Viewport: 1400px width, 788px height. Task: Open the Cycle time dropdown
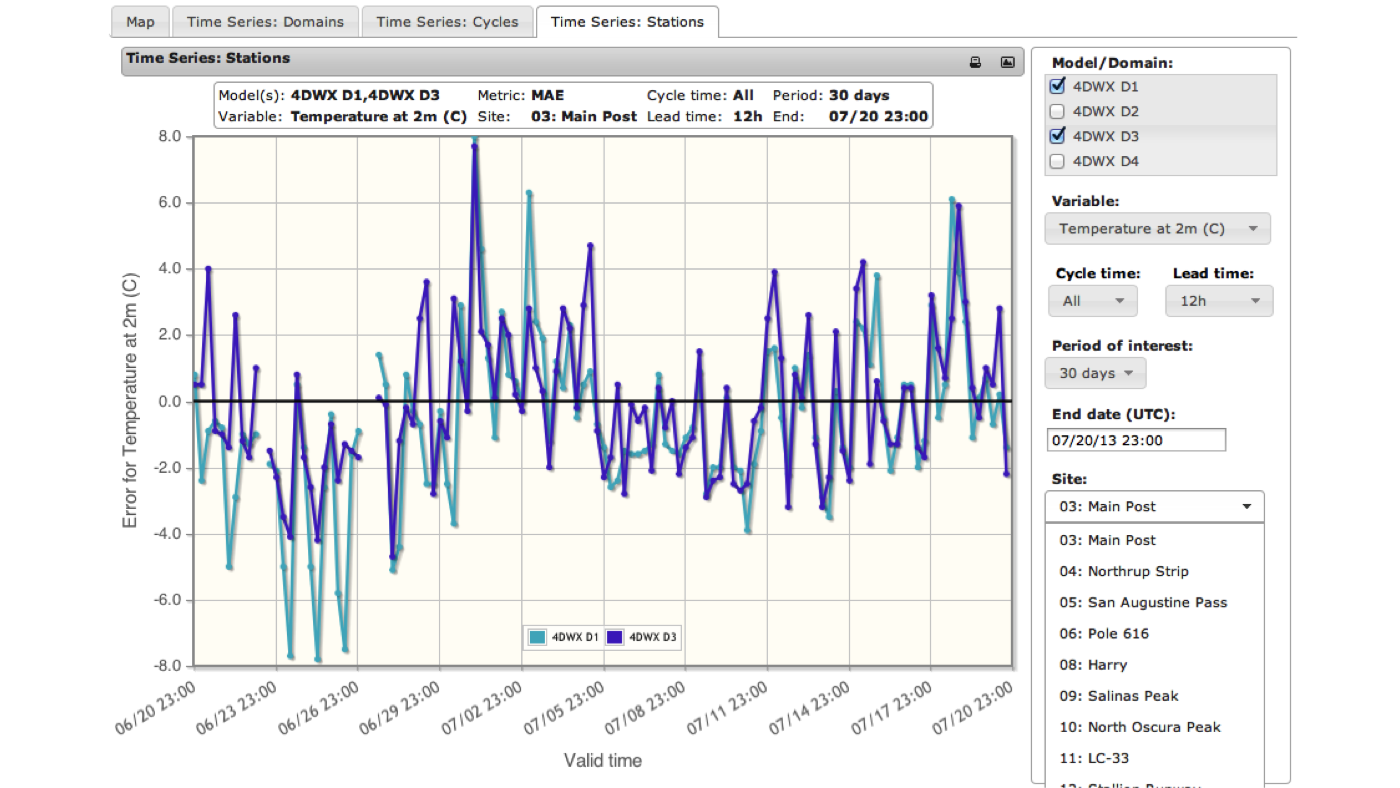1093,301
